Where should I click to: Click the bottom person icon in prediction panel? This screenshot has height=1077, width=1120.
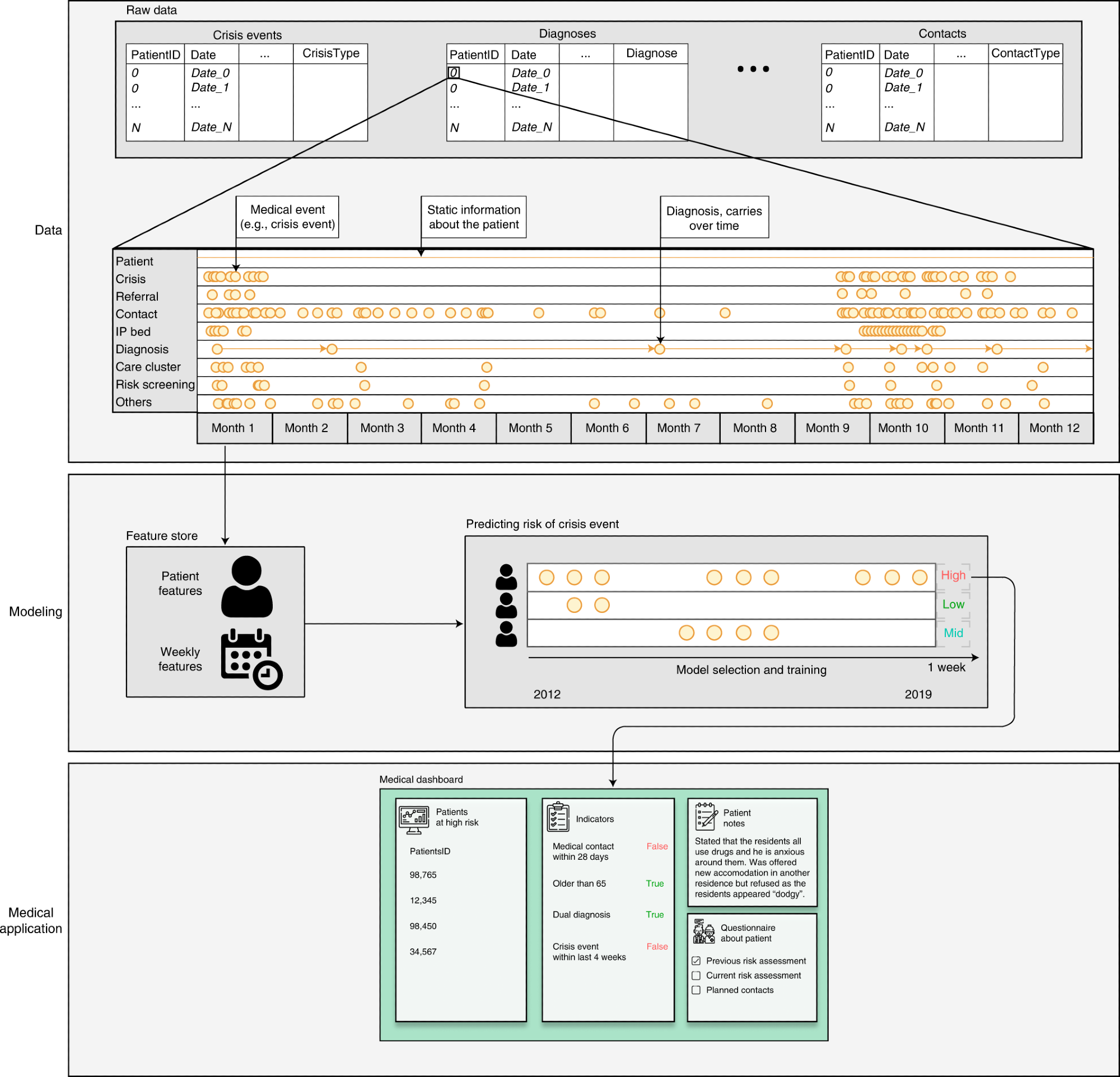[506, 634]
